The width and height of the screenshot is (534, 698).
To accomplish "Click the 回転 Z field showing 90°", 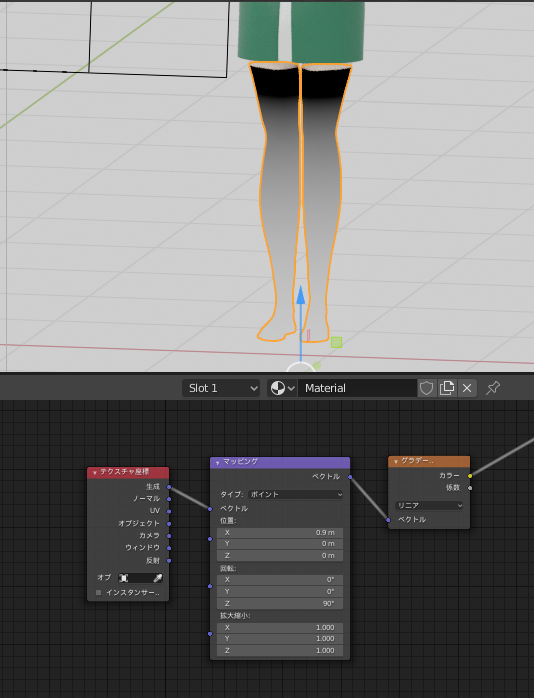I will pos(280,604).
